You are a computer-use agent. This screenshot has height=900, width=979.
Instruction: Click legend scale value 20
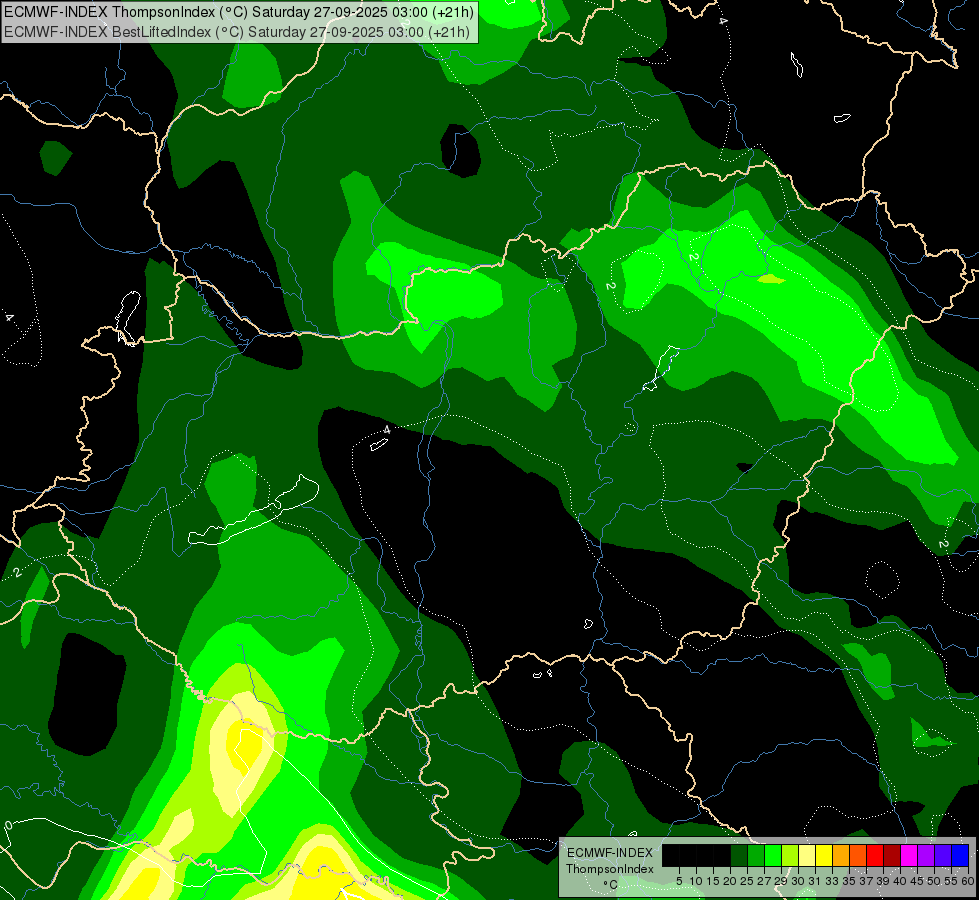click(x=730, y=881)
